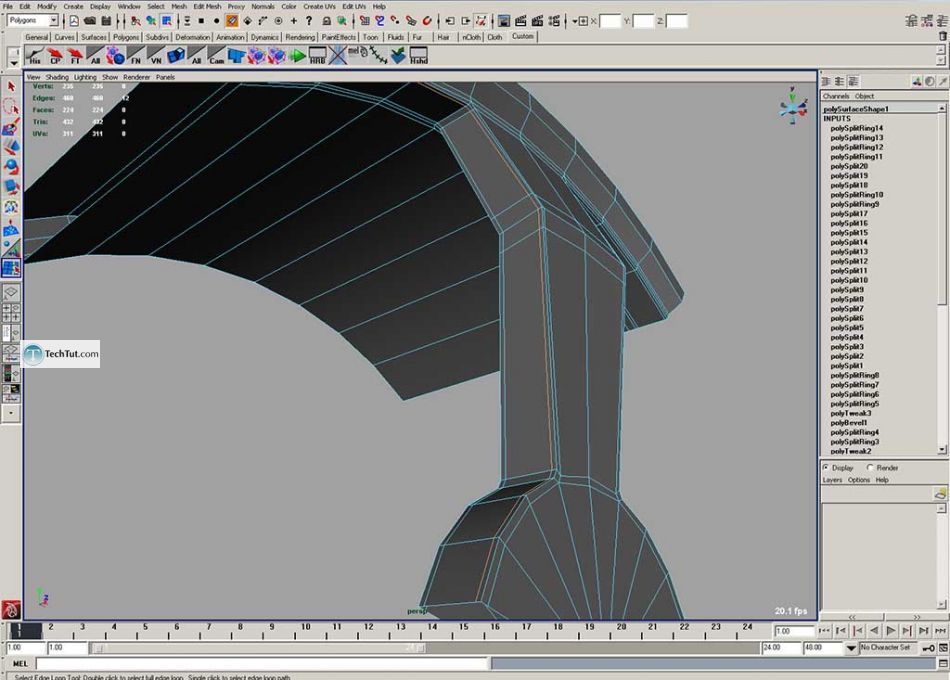Toggle the highlighted orange selection mask button
The image size is (950, 680).
coord(231,21)
